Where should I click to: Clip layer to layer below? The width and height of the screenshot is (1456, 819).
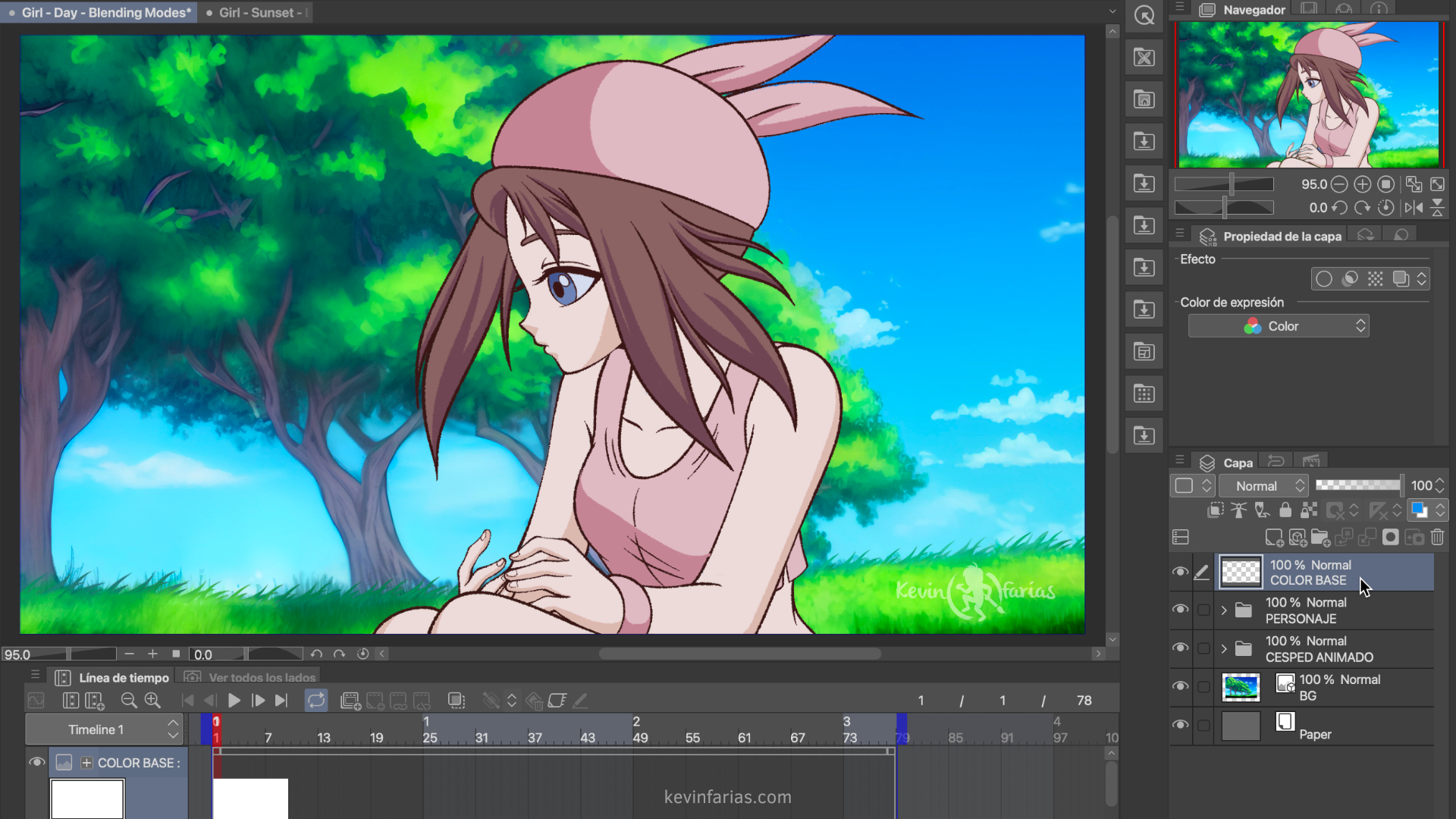tap(1215, 510)
